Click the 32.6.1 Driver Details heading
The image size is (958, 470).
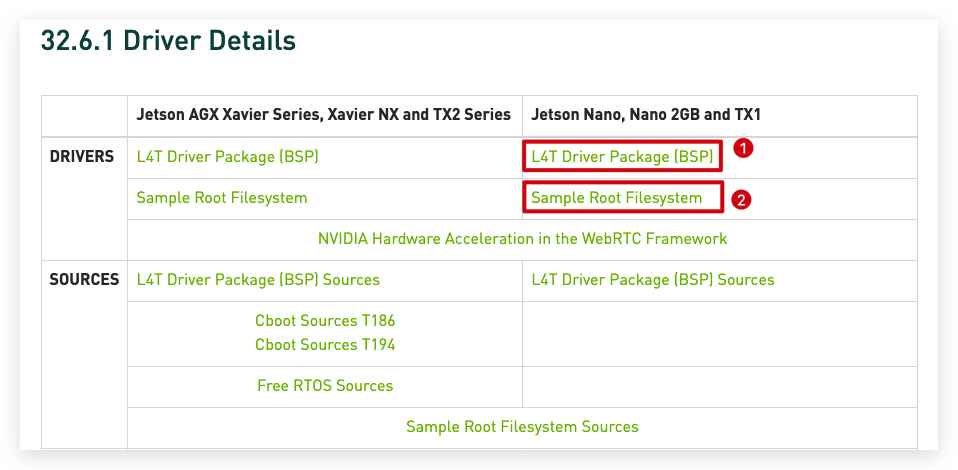(x=168, y=41)
